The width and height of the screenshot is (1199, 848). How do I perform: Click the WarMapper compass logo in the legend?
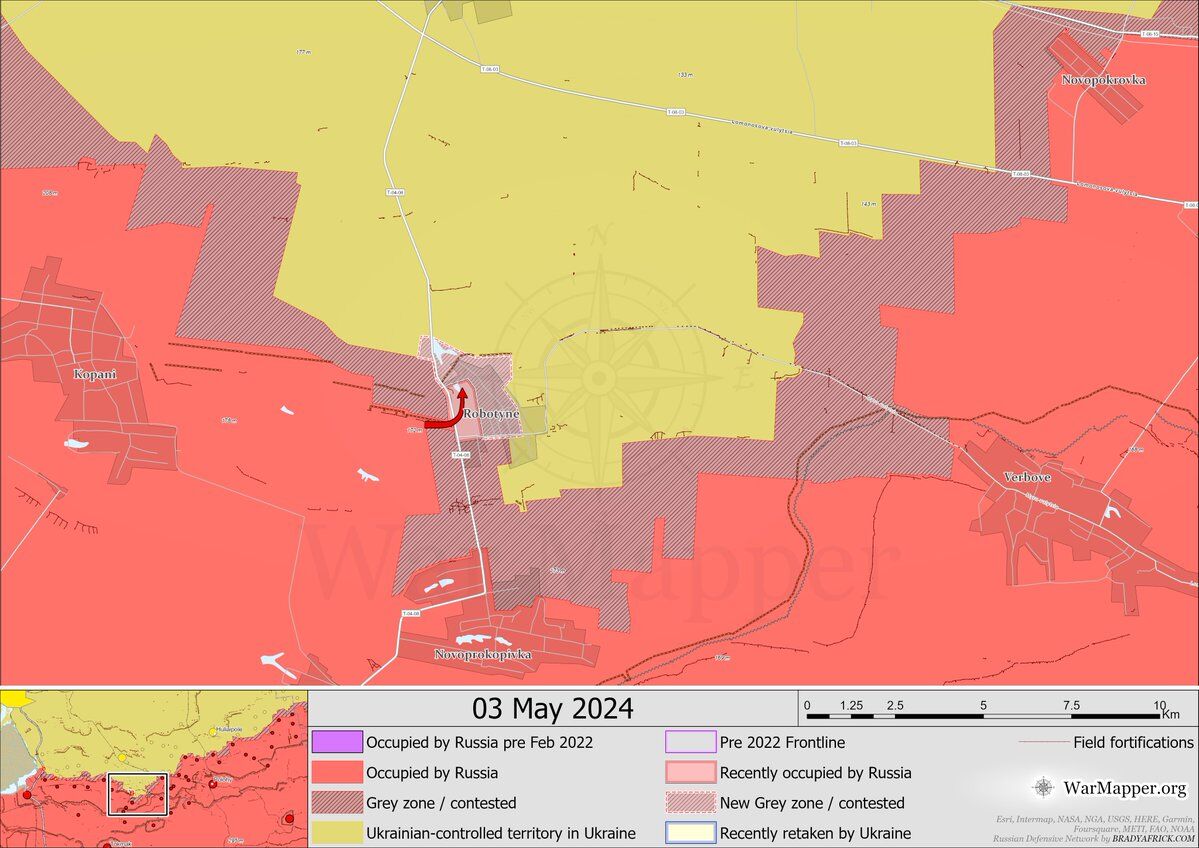(x=1042, y=788)
